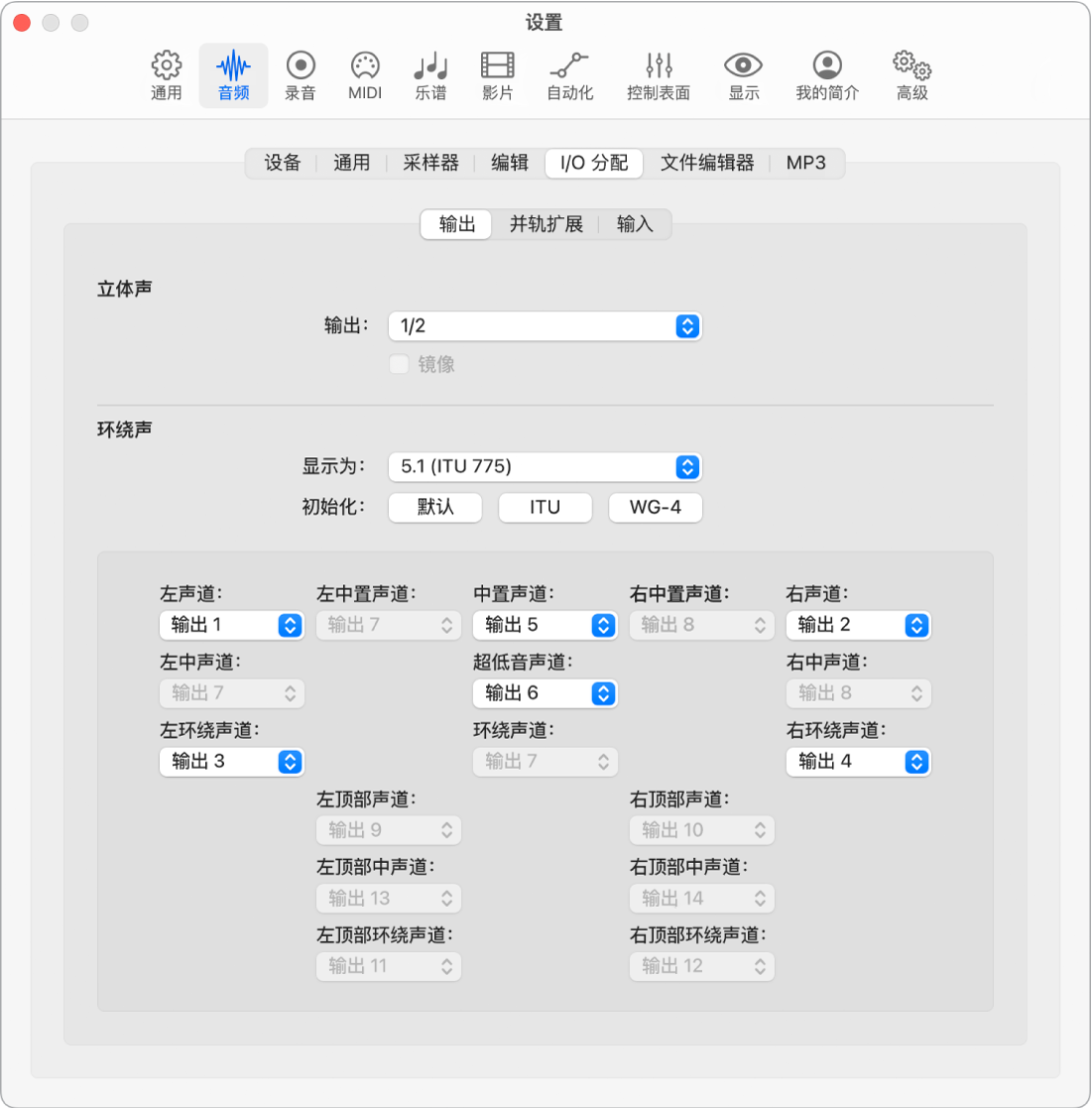Image resolution: width=1092 pixels, height=1108 pixels.
Task: Switch to the 设备 devices tab
Action: pyautogui.click(x=283, y=164)
